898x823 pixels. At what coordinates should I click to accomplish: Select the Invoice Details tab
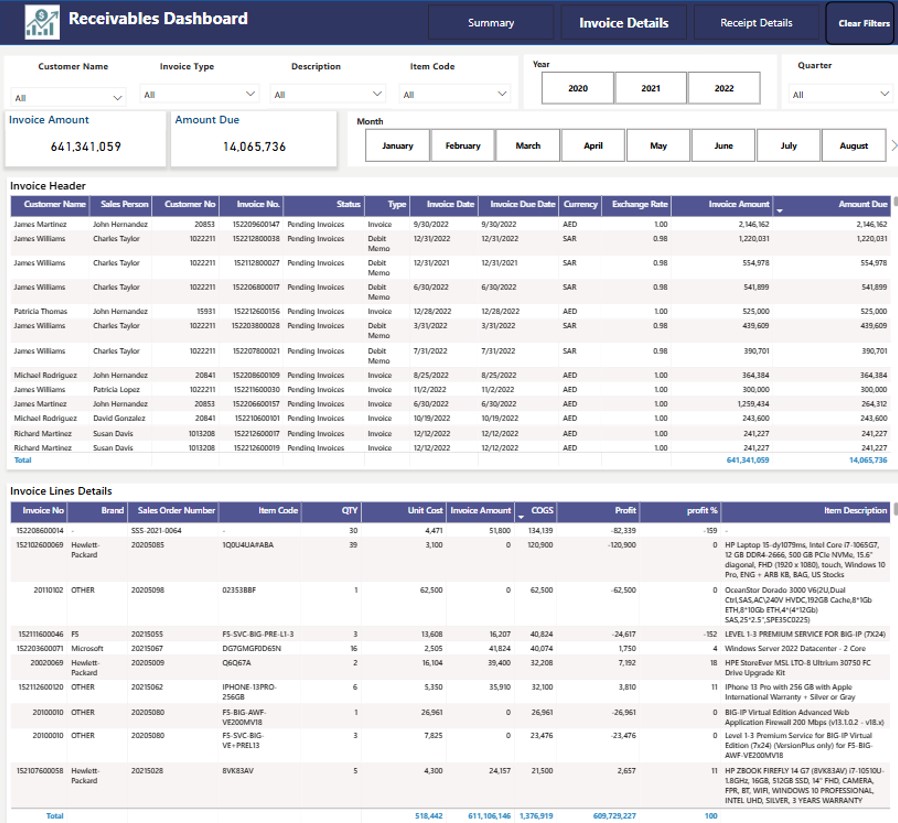[x=624, y=23]
